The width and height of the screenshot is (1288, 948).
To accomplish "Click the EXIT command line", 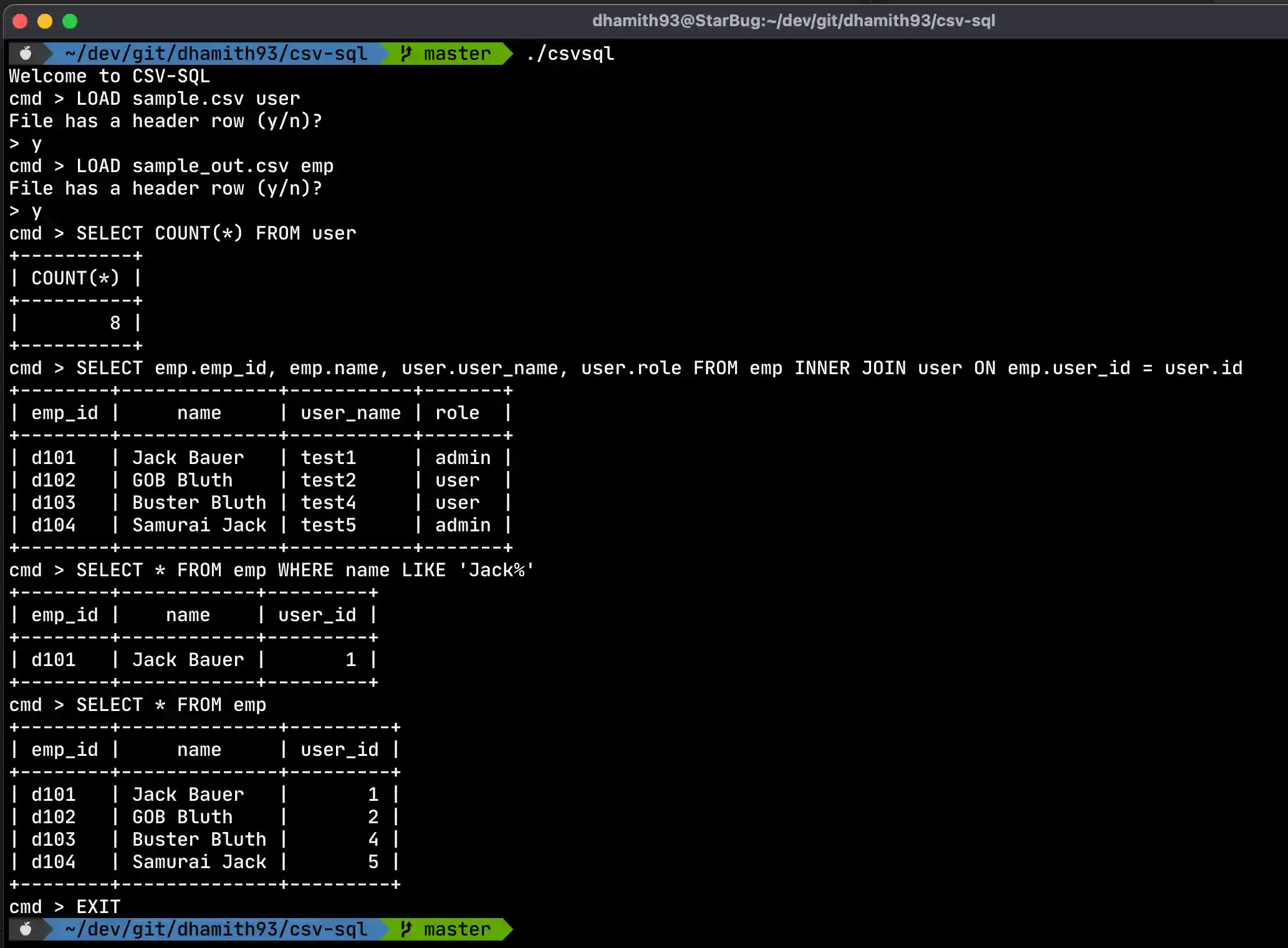I will click(x=65, y=907).
